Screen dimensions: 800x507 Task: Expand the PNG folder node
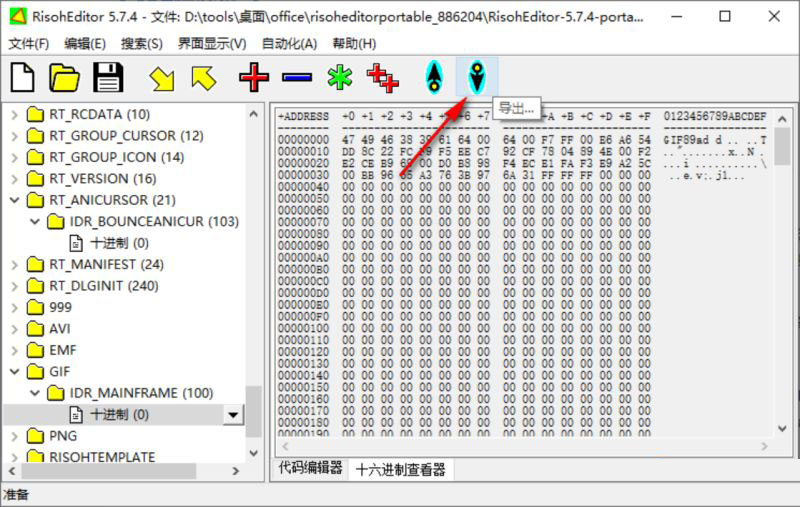15,436
